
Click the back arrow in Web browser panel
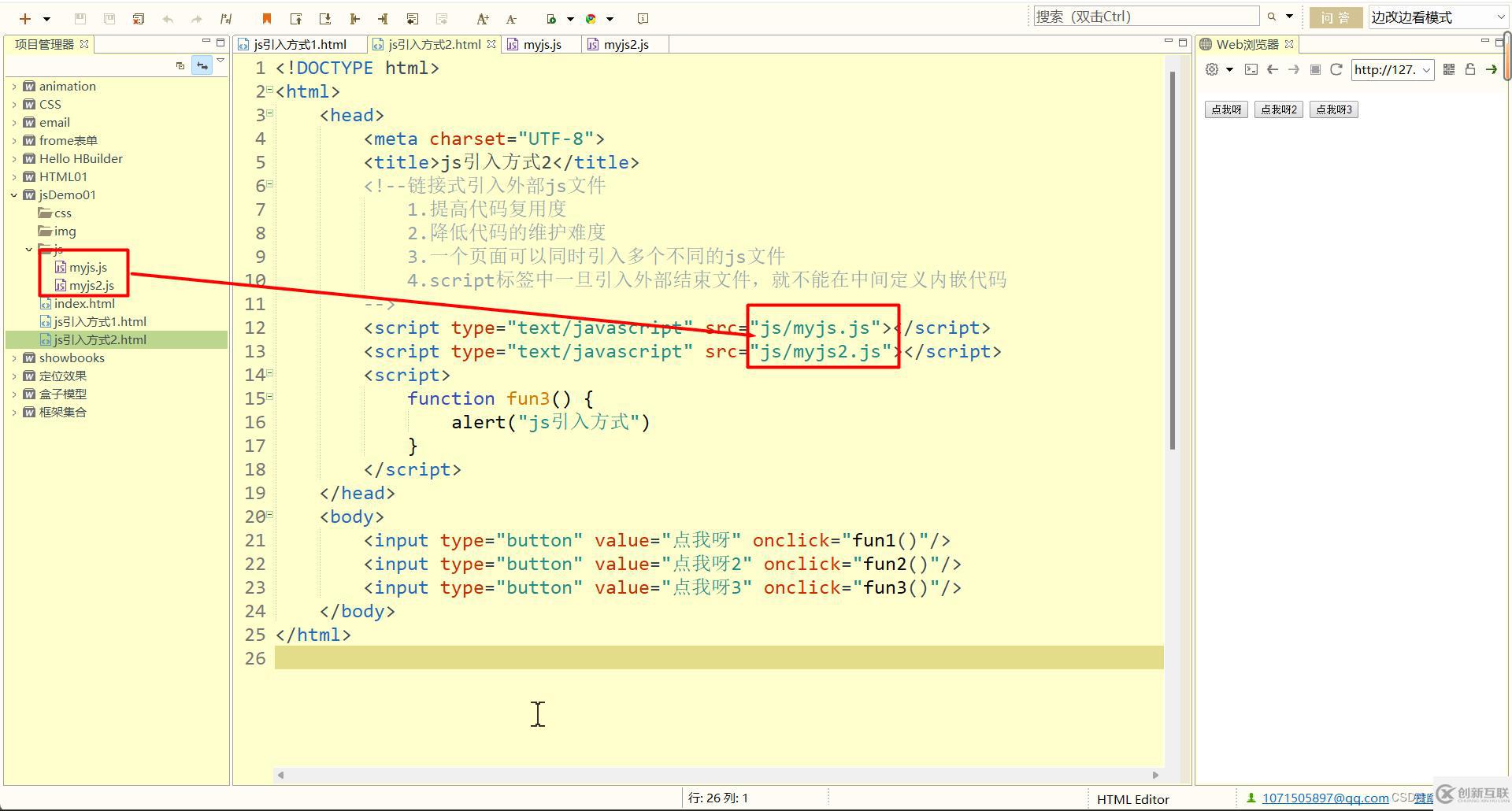[x=1273, y=69]
